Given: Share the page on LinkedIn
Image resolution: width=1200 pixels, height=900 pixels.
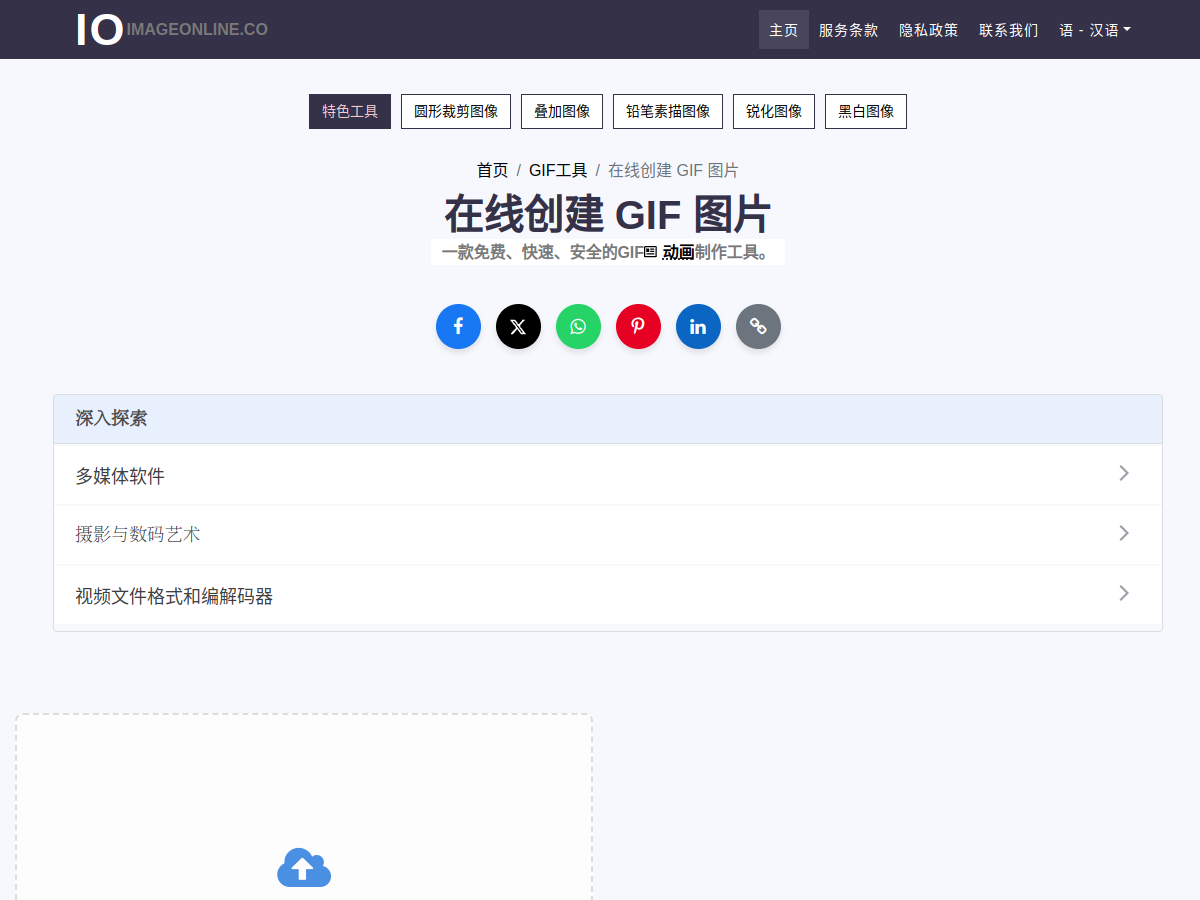Looking at the screenshot, I should [x=698, y=327].
